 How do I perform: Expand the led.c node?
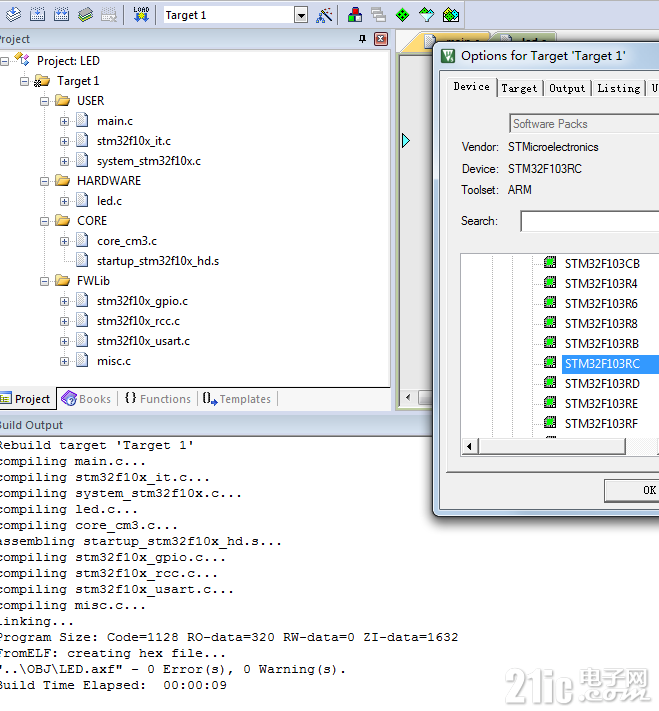point(64,201)
